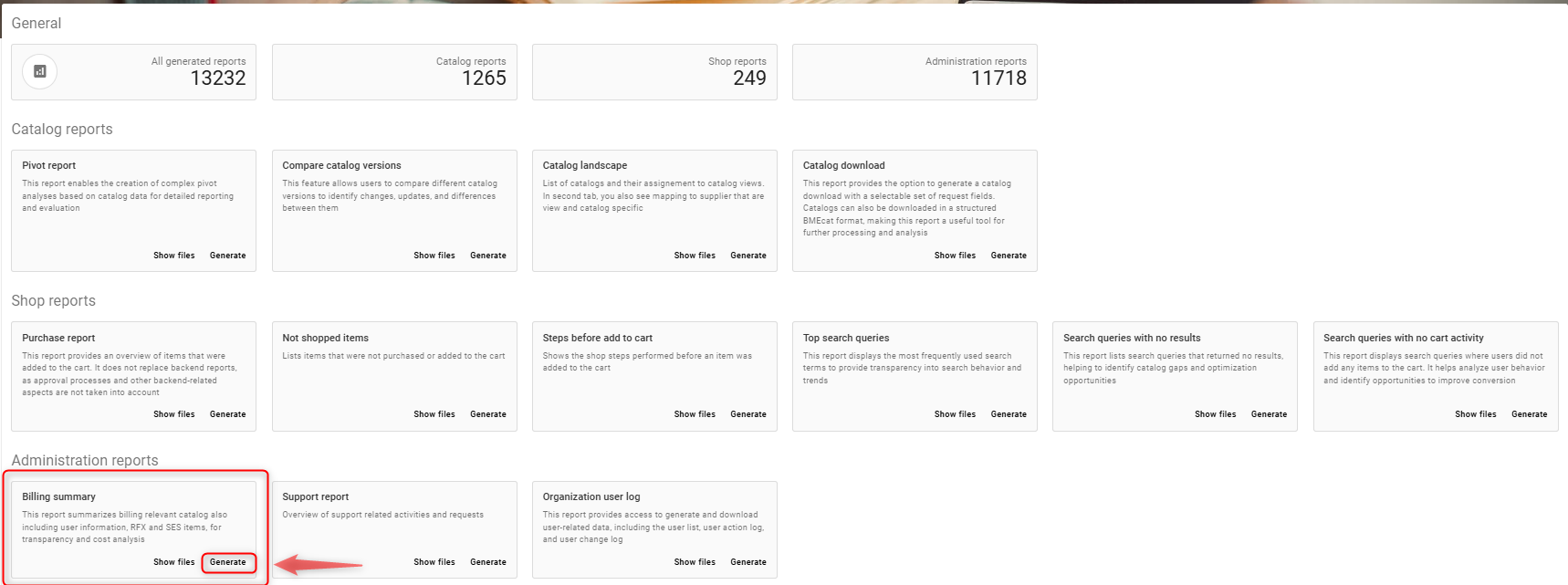Show files for Pivot report
This screenshot has width=1568, height=585.
[174, 256]
